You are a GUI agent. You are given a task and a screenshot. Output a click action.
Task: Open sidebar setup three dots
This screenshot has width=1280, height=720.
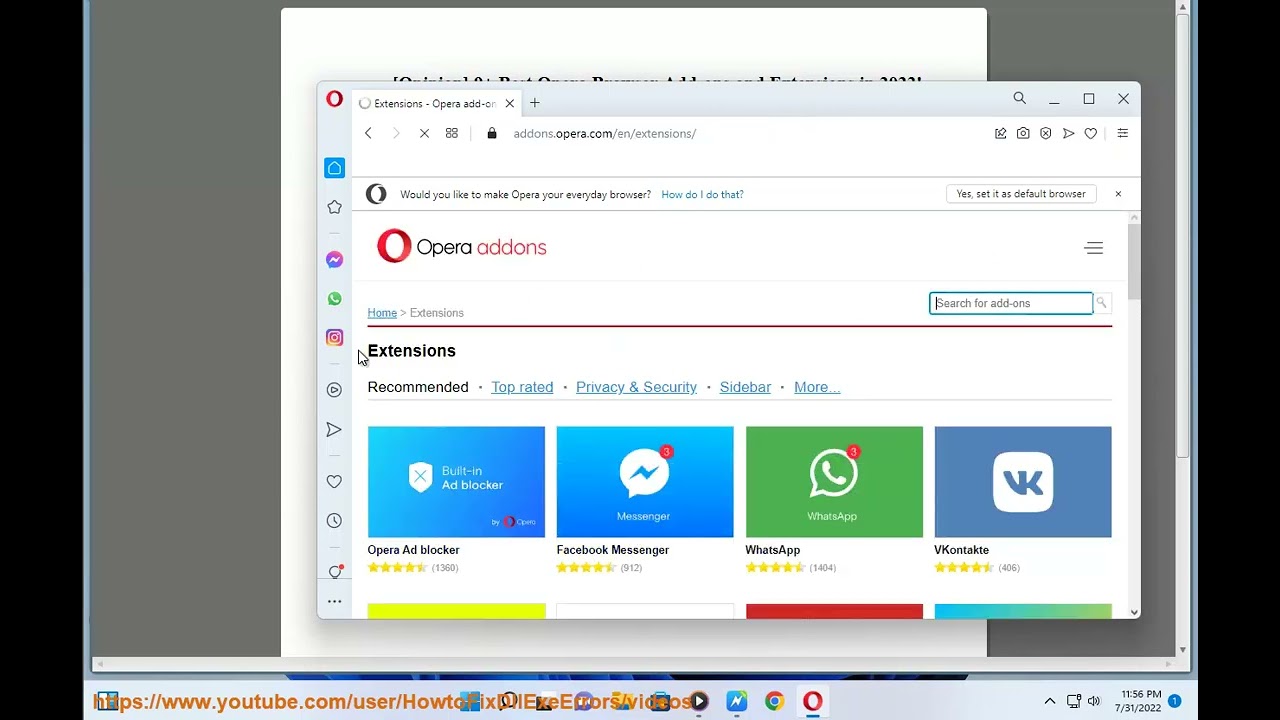point(334,602)
